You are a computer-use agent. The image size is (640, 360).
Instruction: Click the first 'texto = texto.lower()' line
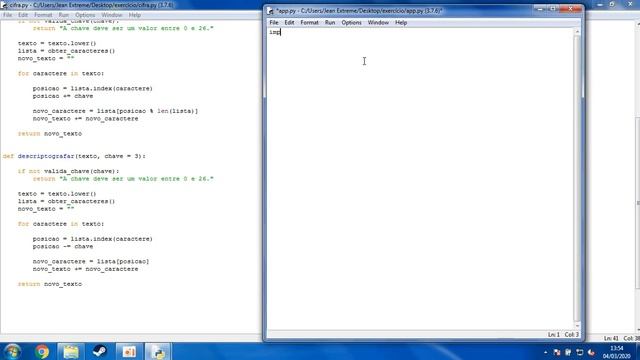point(57,44)
